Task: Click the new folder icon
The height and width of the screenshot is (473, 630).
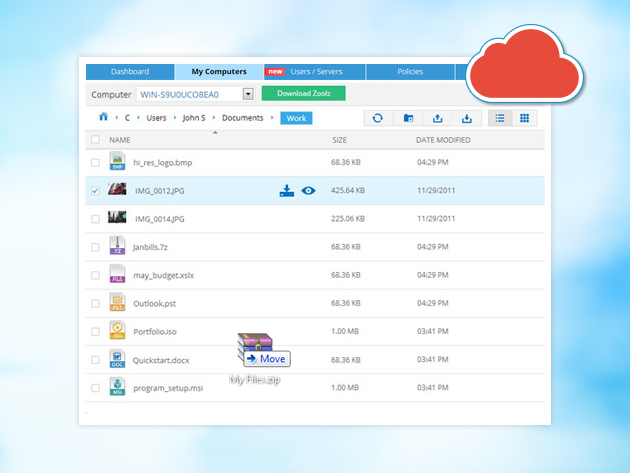Action: (408, 118)
